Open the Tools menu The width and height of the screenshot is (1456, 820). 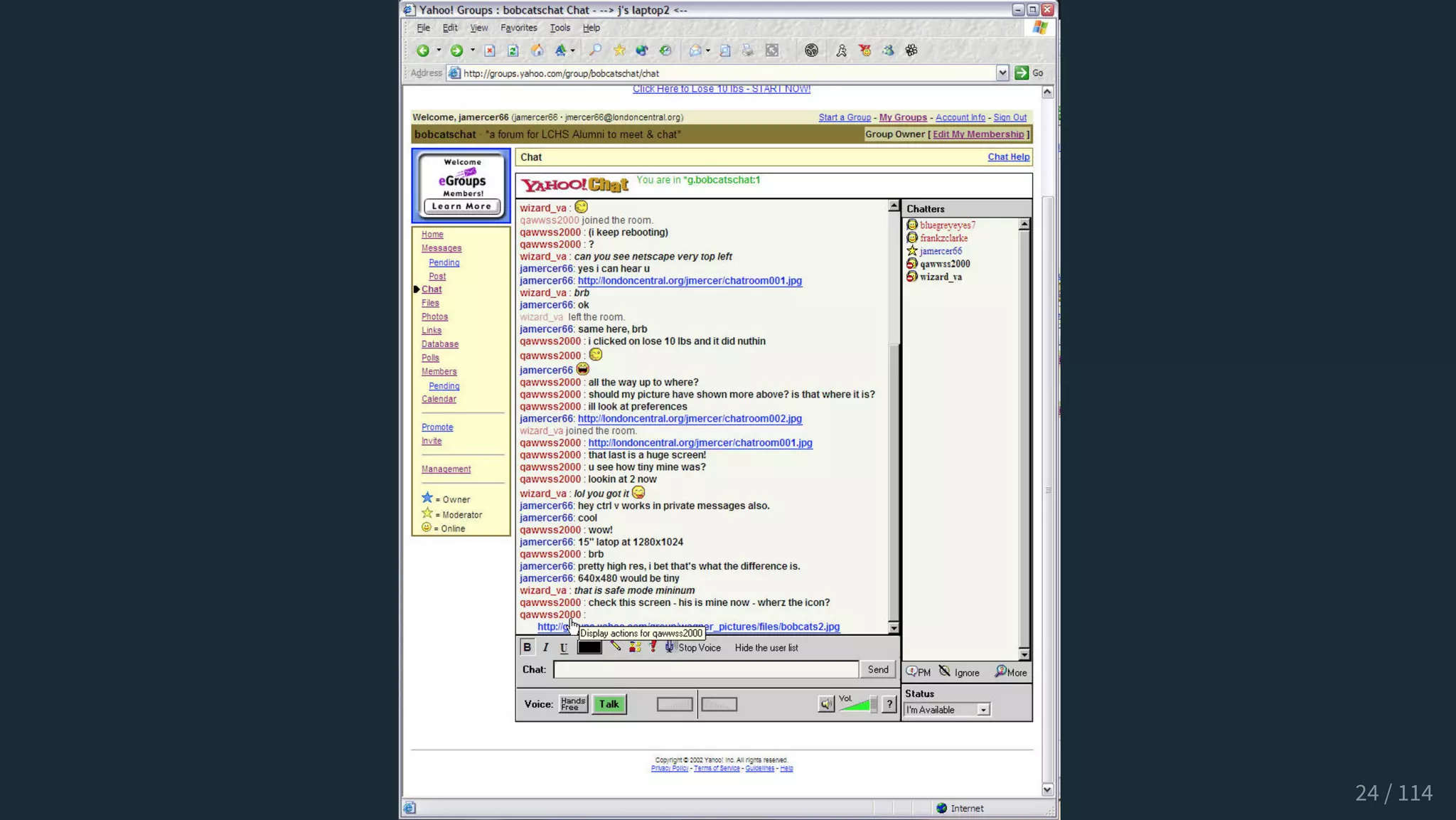pos(560,28)
